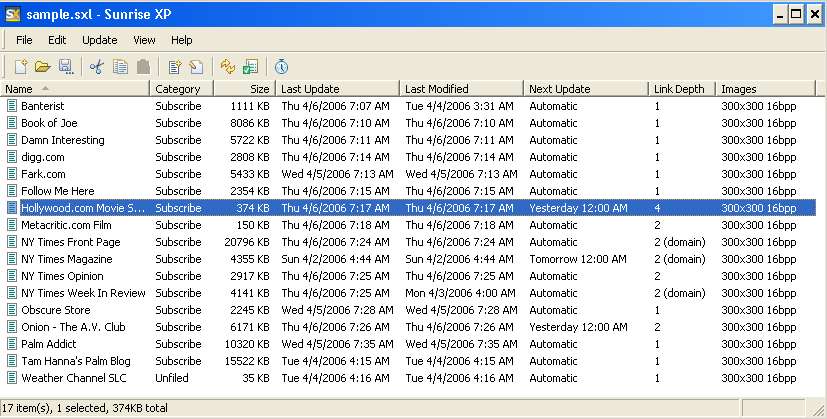827x419 pixels.
Task: Click the Edit document pencil icon
Action: pos(197,66)
